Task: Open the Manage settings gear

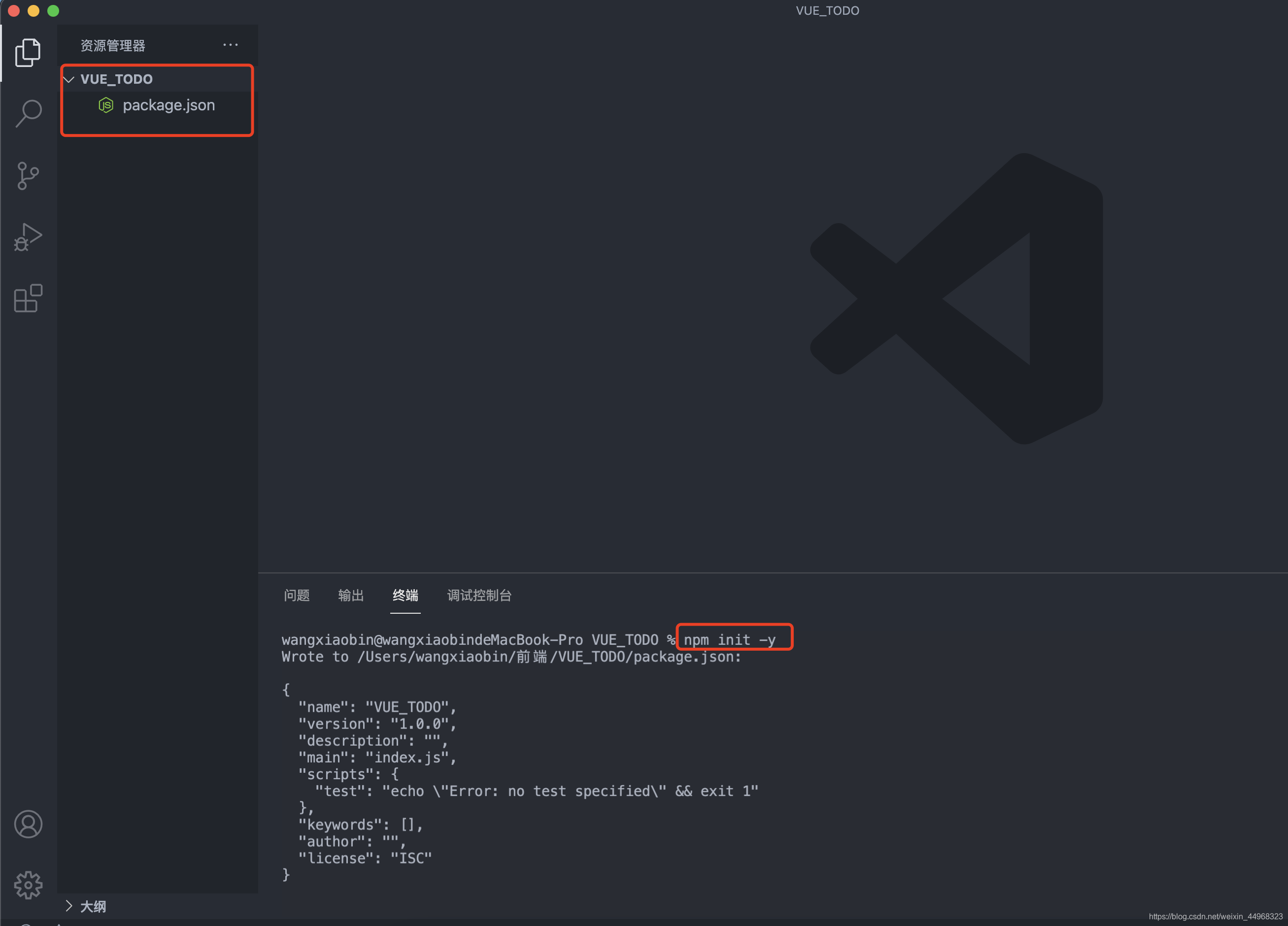Action: click(28, 885)
